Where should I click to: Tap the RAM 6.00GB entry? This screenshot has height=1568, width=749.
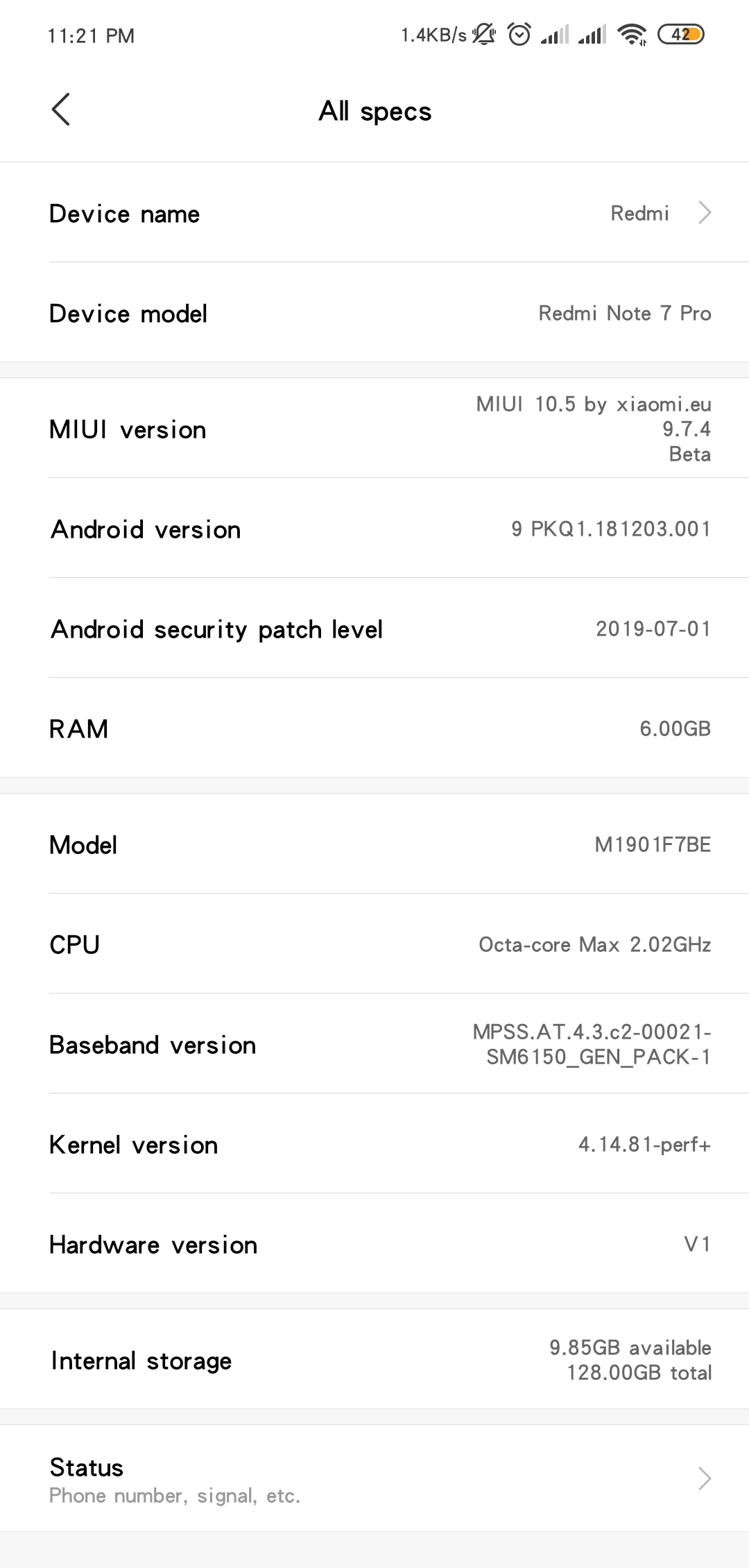[374, 728]
